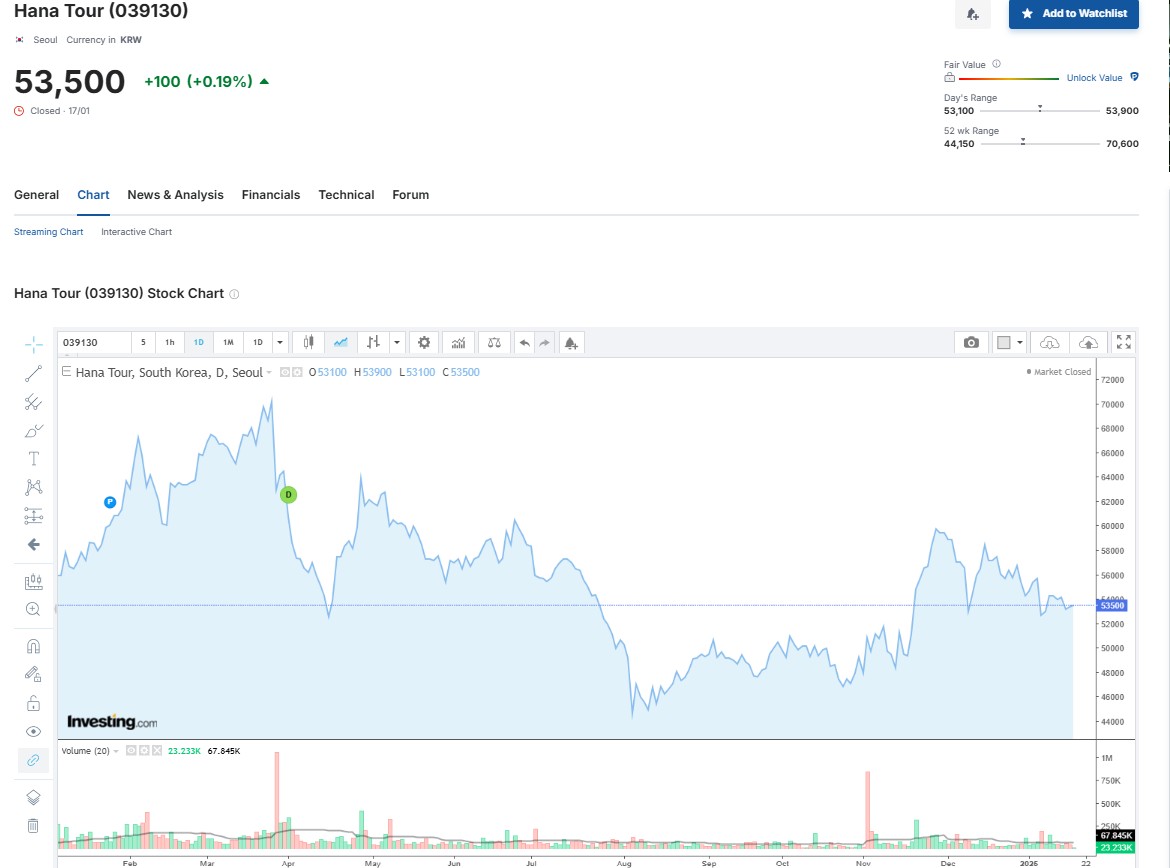Viewport: 1170px width, 868px height.
Task: Switch to candlestick chart style
Action: tap(308, 343)
